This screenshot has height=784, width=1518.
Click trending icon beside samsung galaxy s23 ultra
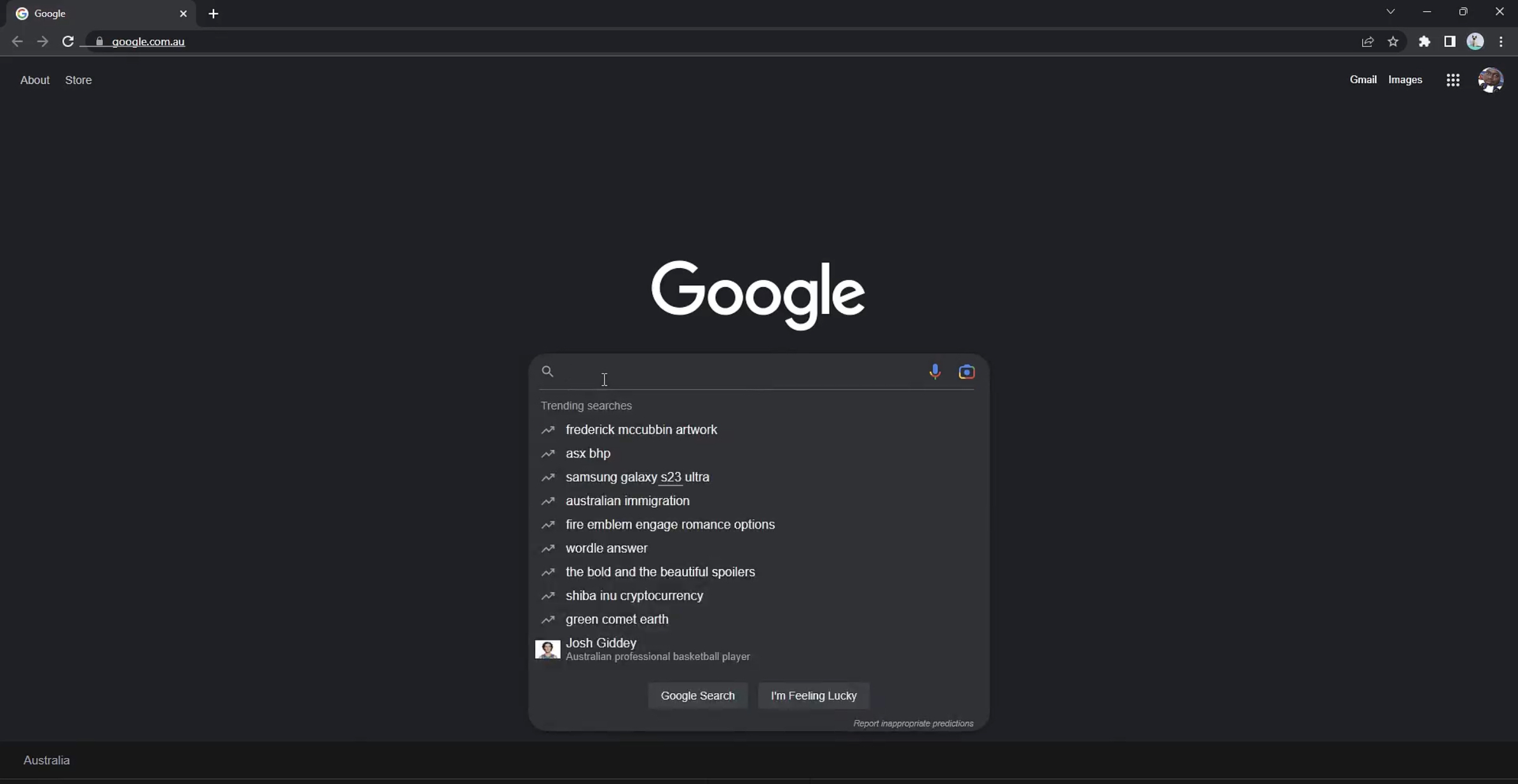pos(547,477)
